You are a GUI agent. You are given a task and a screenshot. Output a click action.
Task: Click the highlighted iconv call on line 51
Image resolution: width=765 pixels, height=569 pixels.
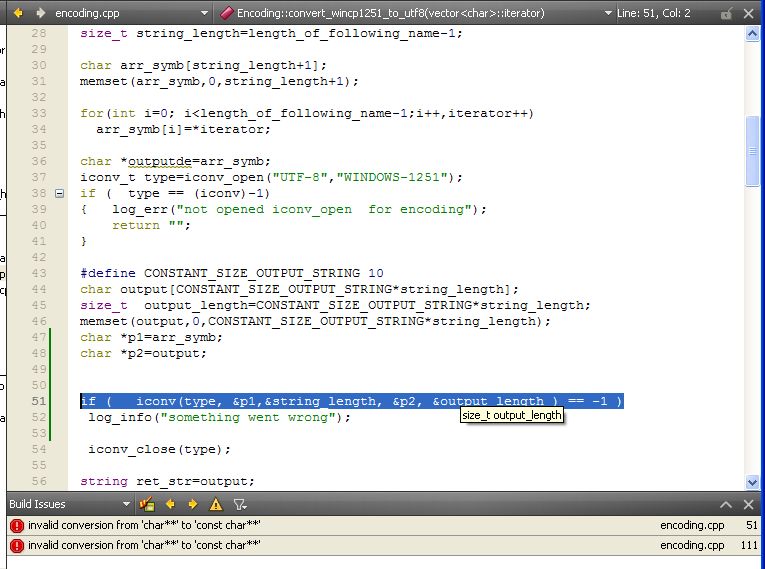click(352, 401)
